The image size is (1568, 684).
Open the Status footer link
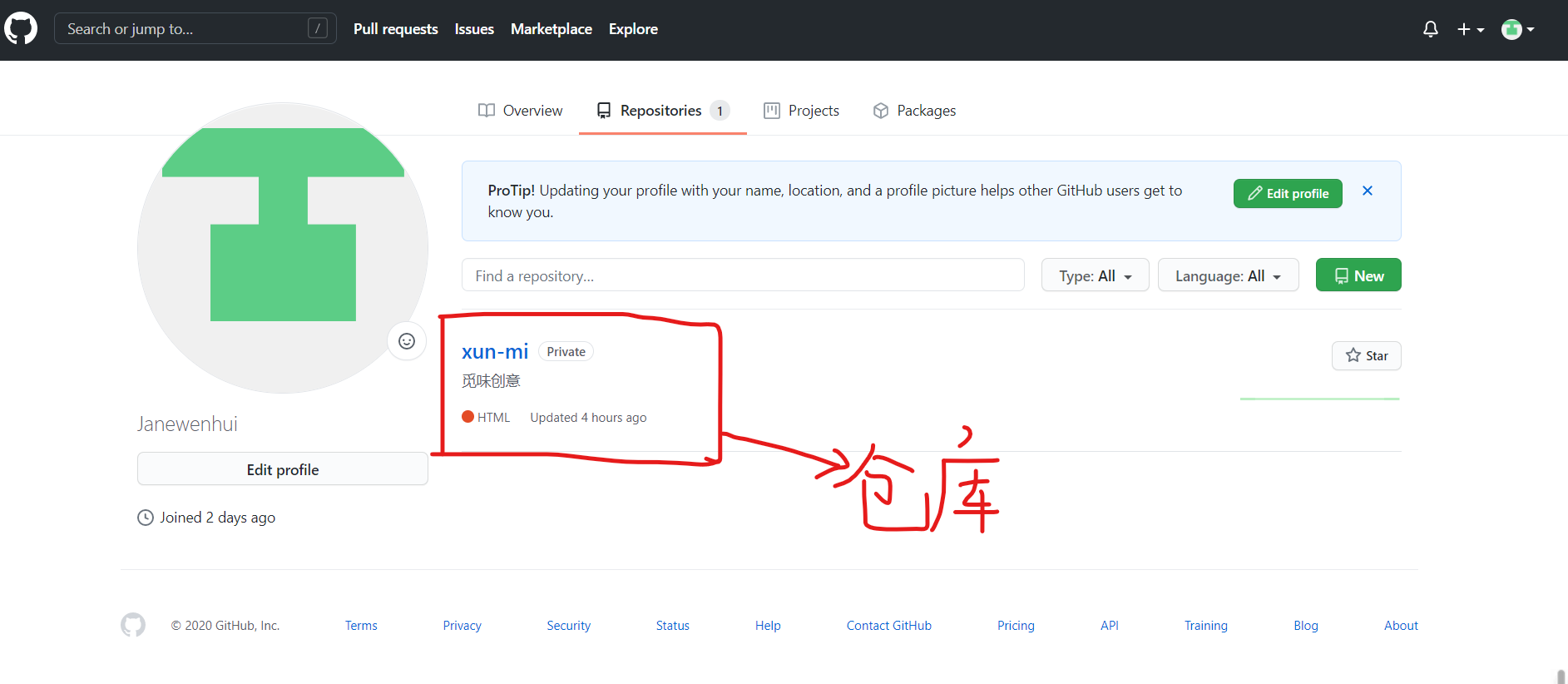[673, 626]
